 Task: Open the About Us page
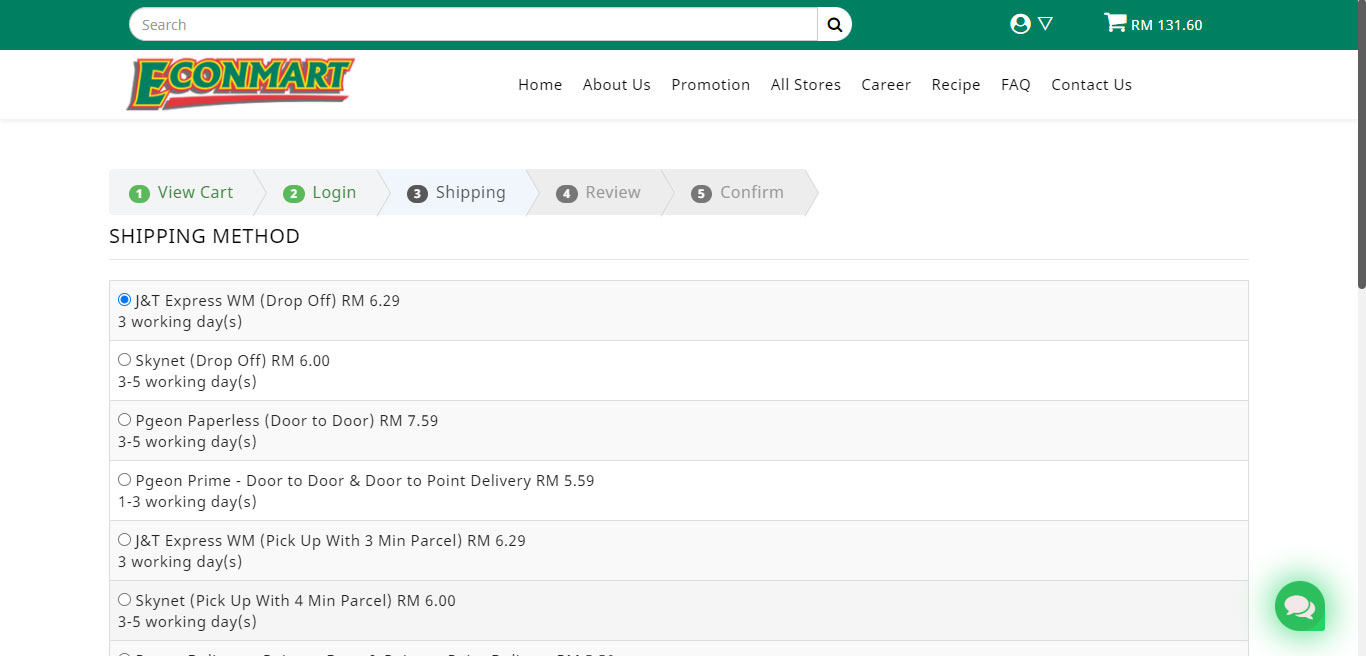pos(617,85)
